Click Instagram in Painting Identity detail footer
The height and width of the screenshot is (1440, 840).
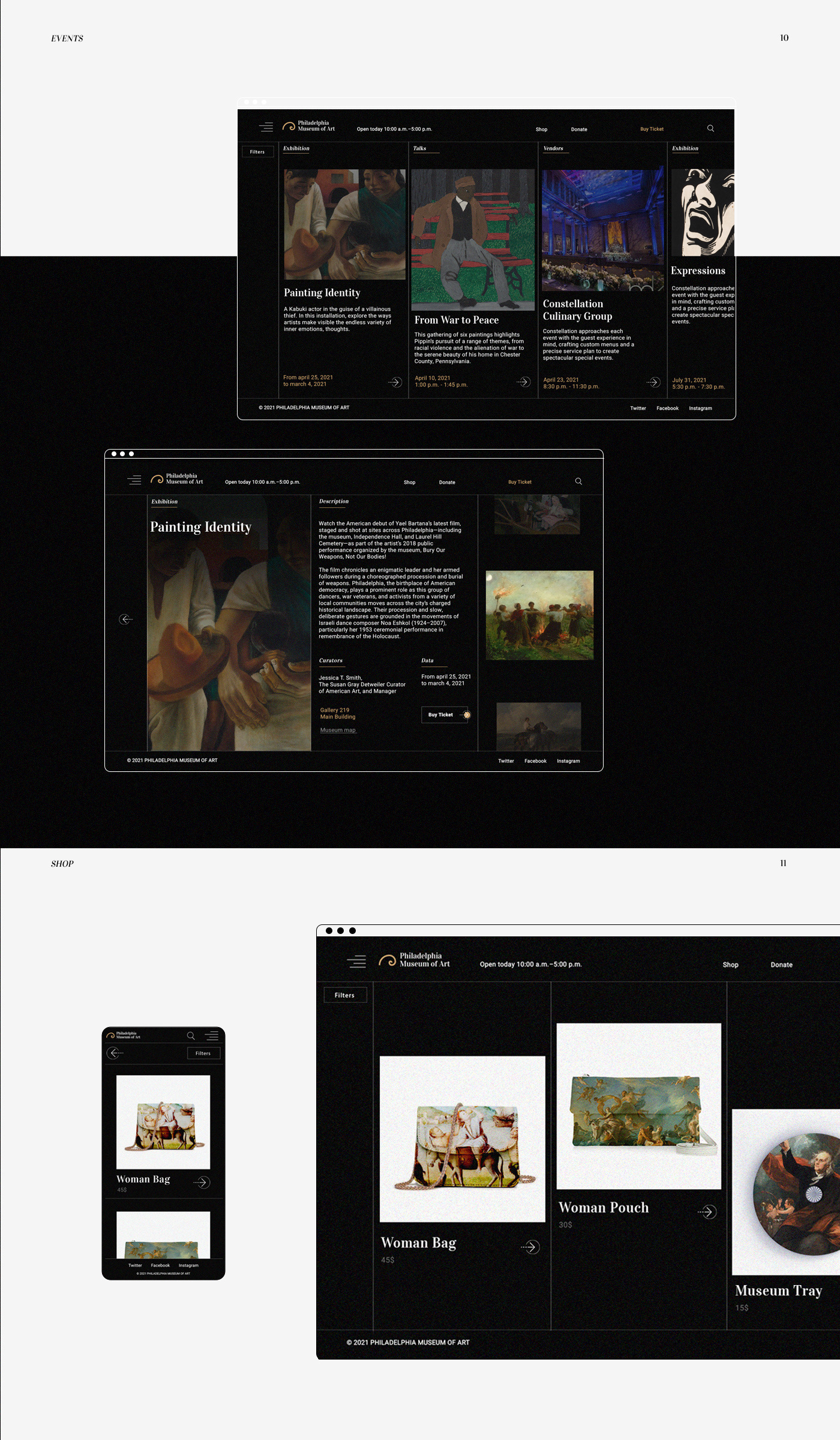pyautogui.click(x=568, y=761)
